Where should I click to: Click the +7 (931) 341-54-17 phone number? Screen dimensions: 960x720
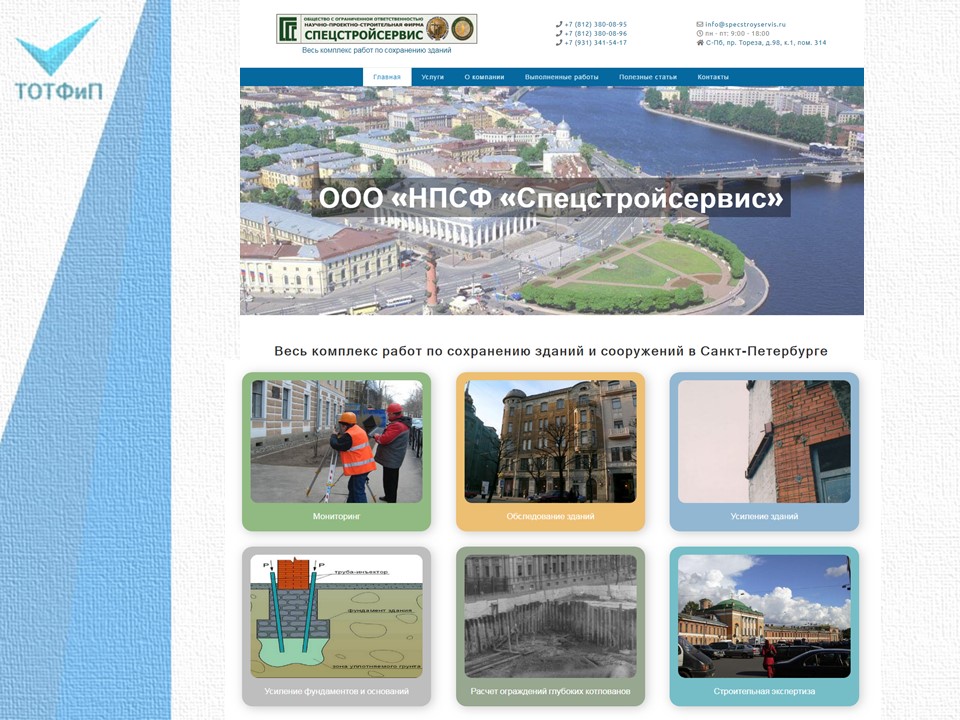(596, 43)
